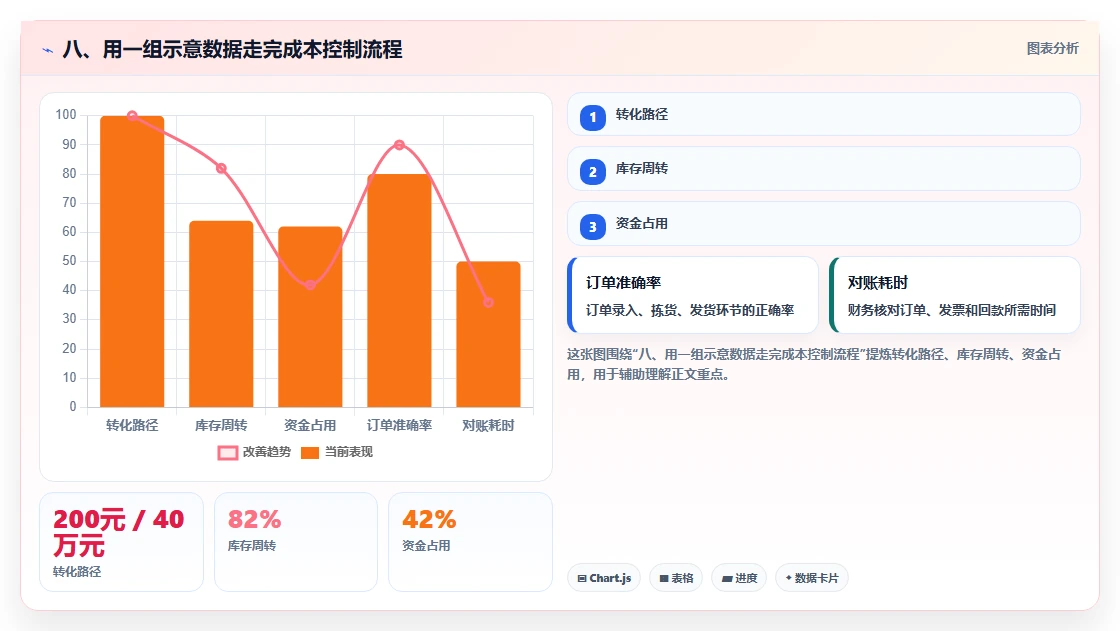
Task: Click the trend line point at 对账耗时
Action: pos(489,302)
